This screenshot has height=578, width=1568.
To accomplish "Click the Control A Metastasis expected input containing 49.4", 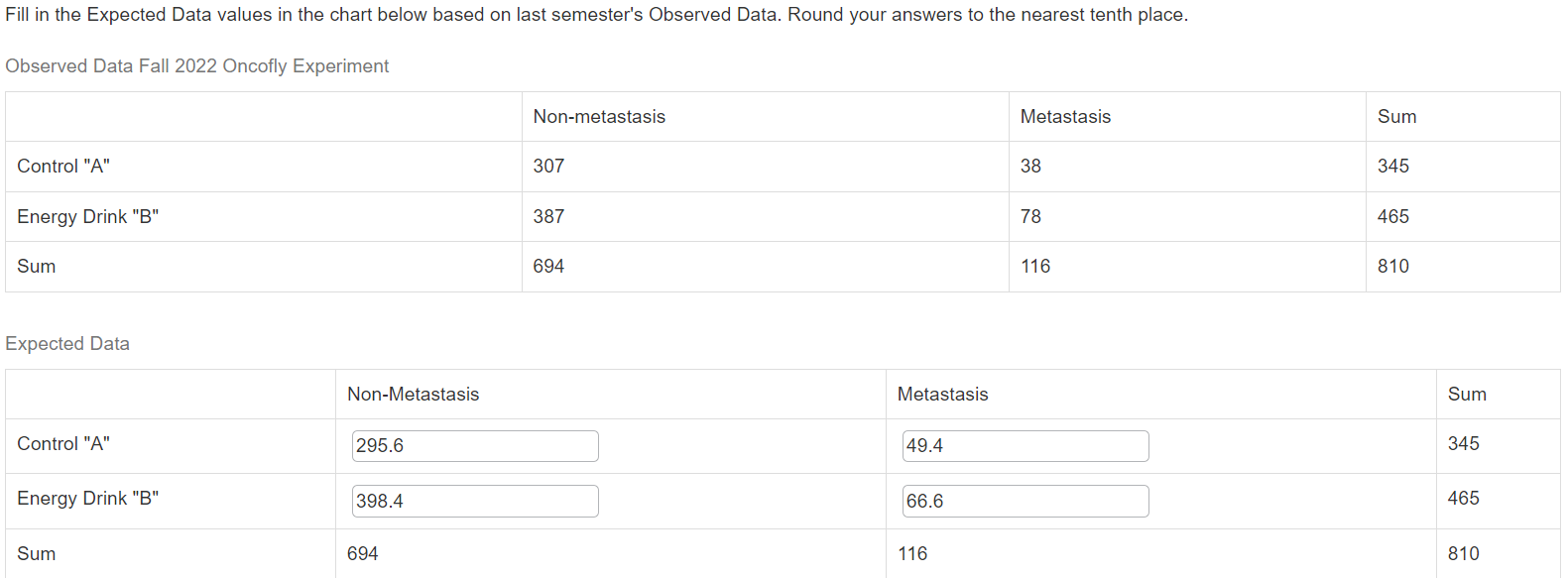I will [1025, 446].
